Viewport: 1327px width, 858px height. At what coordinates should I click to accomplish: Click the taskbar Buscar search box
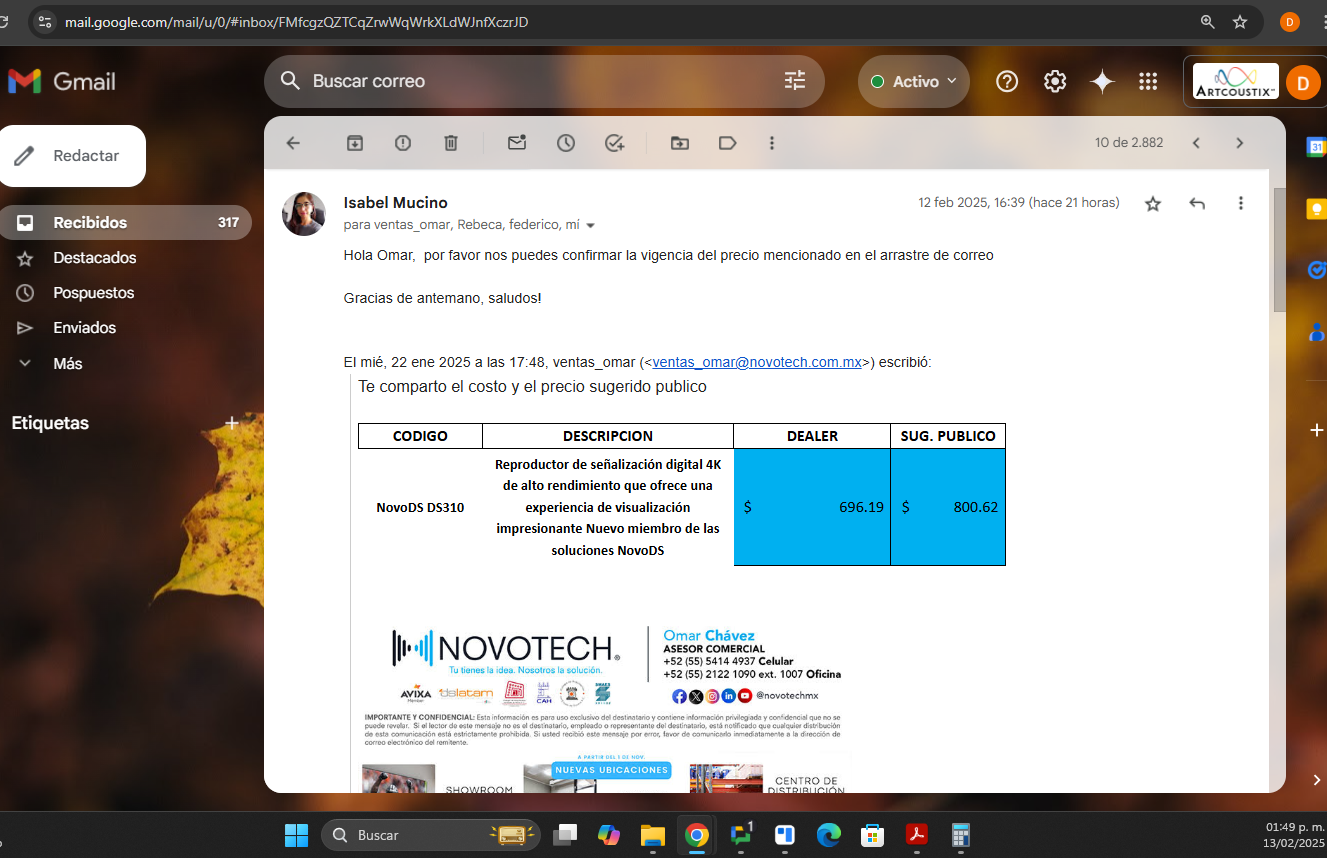coord(430,835)
